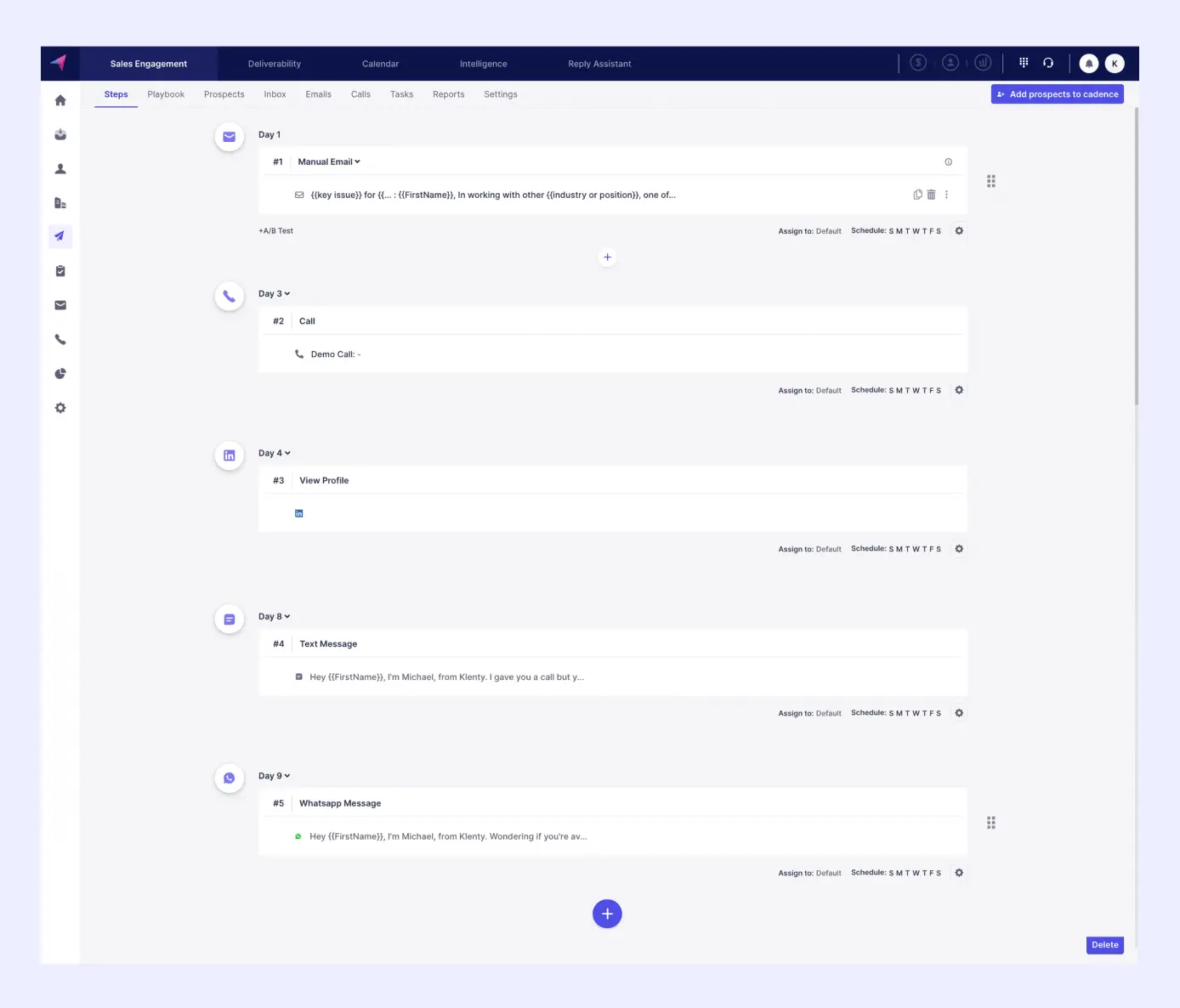Click the home icon in left sidebar
The height and width of the screenshot is (1008, 1180).
coord(60,100)
